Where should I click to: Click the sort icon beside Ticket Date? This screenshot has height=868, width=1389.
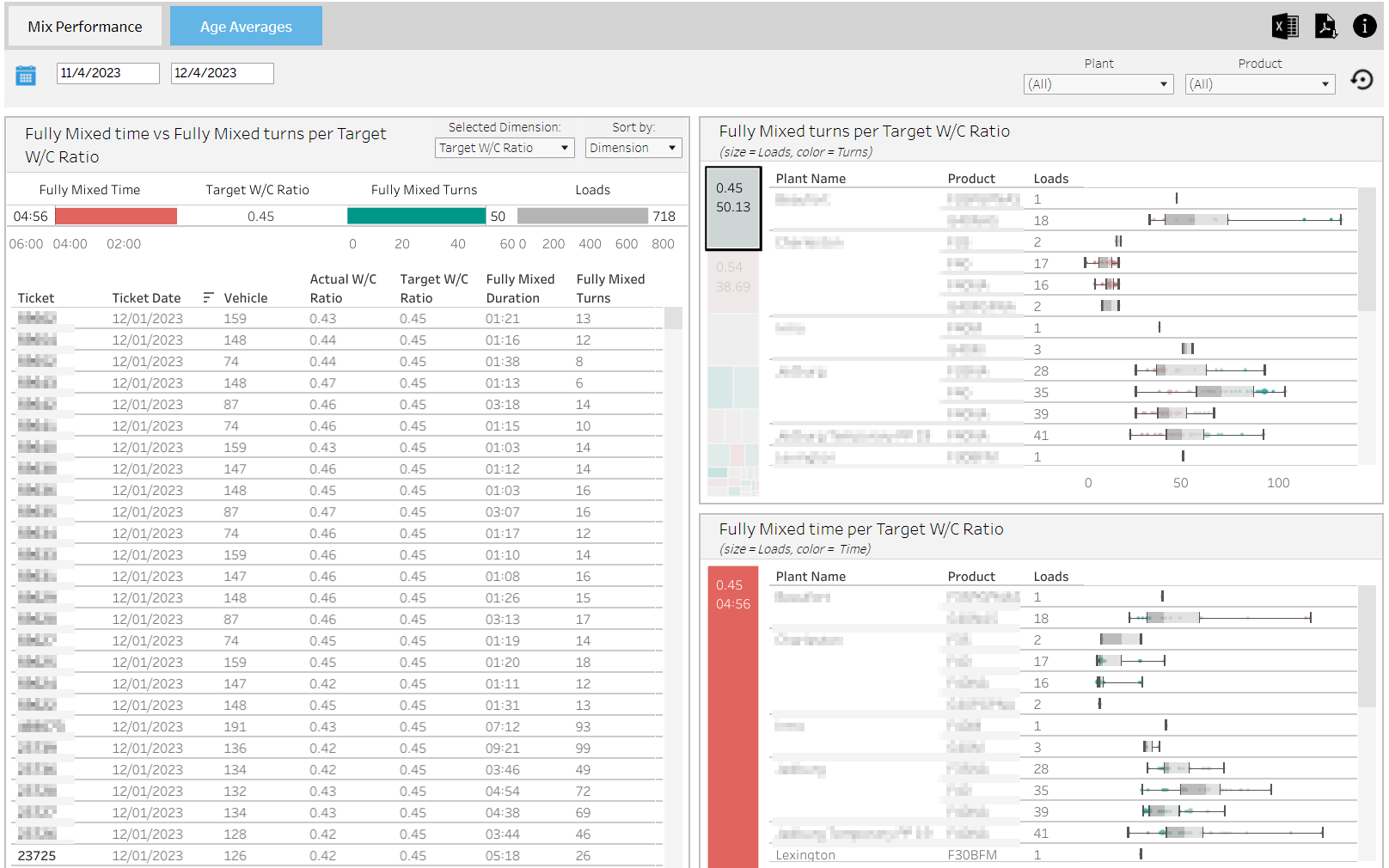(x=208, y=297)
